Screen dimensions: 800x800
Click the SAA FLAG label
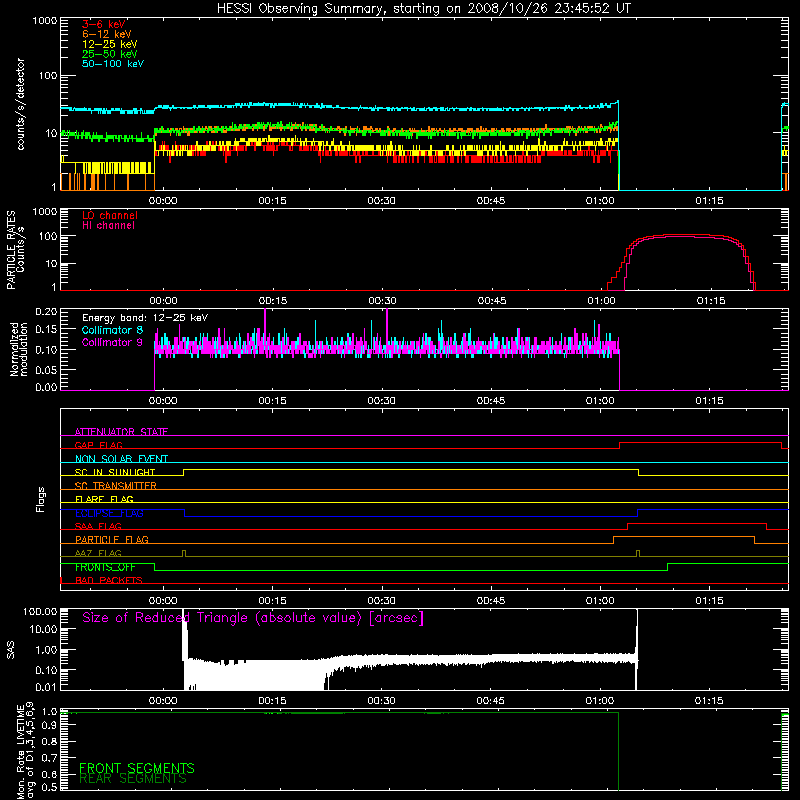[x=98, y=526]
